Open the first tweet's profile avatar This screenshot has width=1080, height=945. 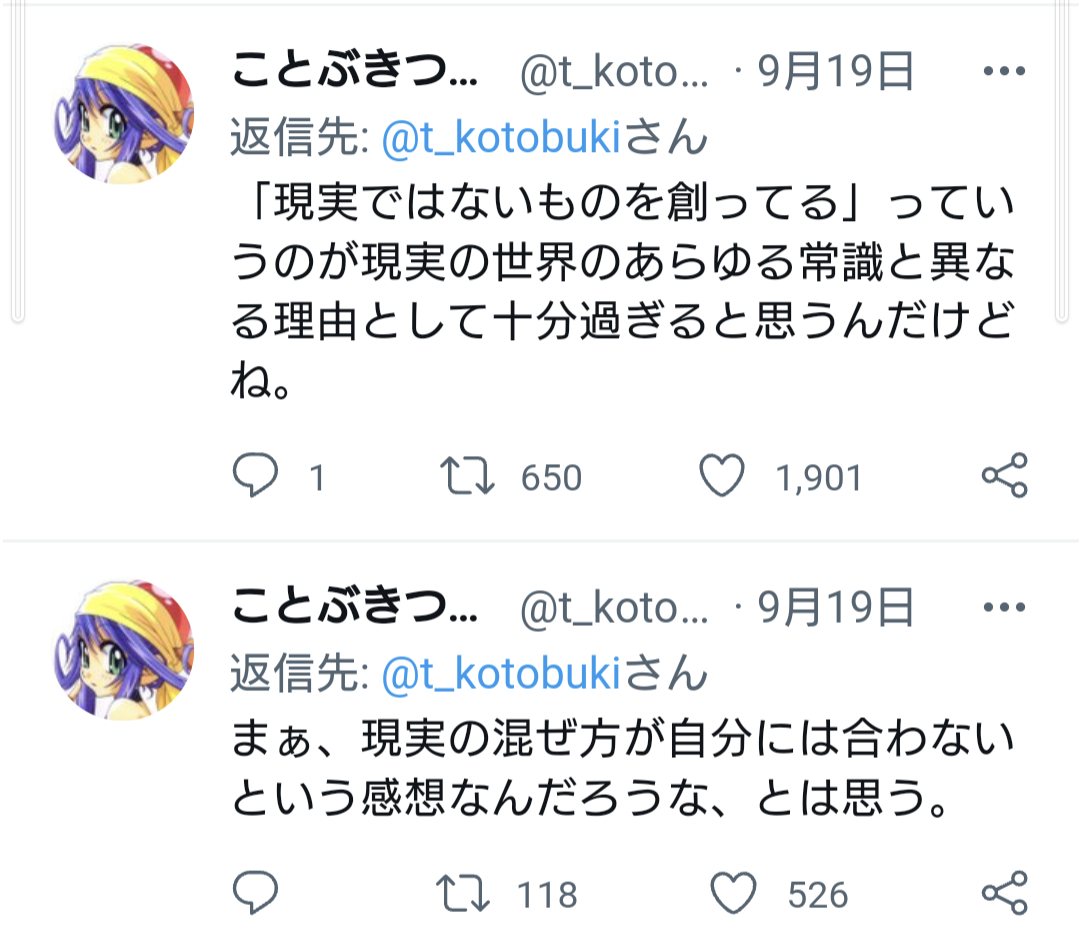coord(124,114)
